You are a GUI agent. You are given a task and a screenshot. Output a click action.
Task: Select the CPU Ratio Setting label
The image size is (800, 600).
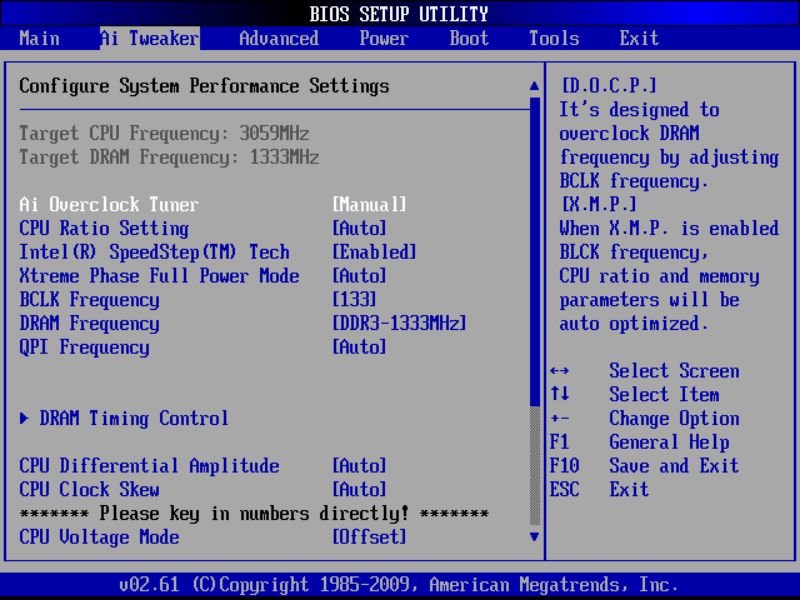104,228
